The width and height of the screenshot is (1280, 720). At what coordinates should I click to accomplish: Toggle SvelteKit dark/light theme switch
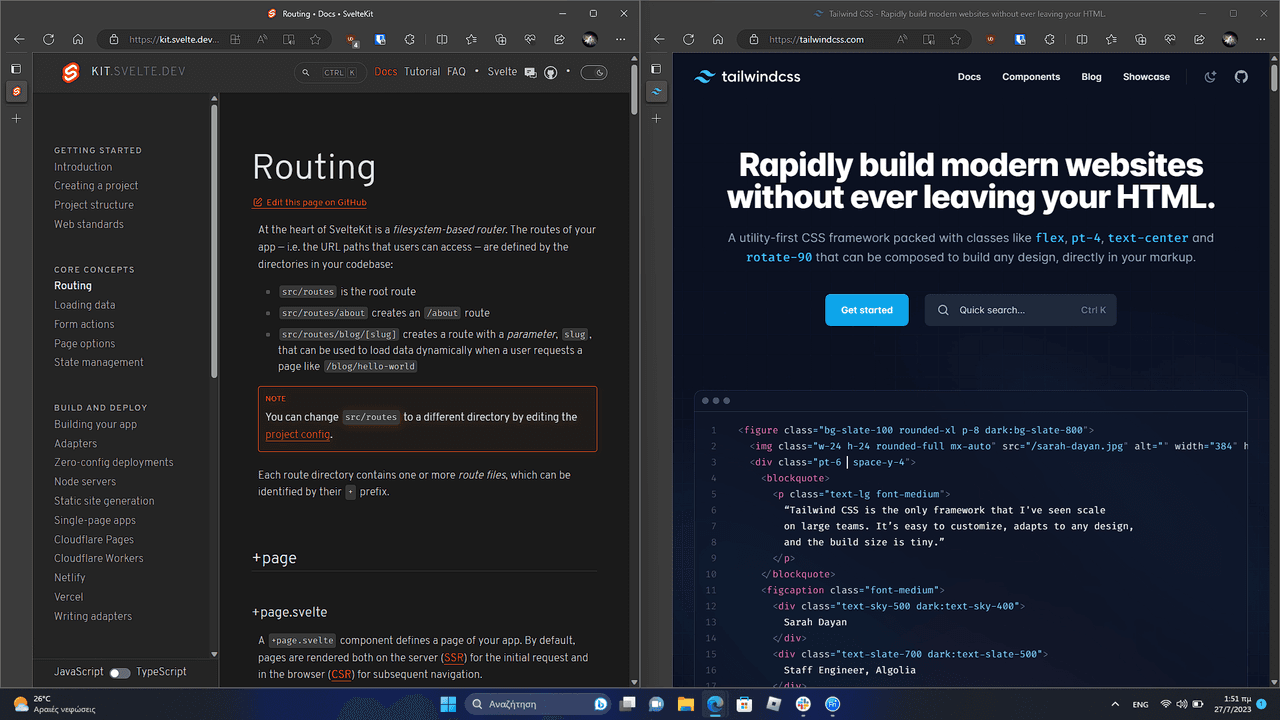[x=594, y=72]
